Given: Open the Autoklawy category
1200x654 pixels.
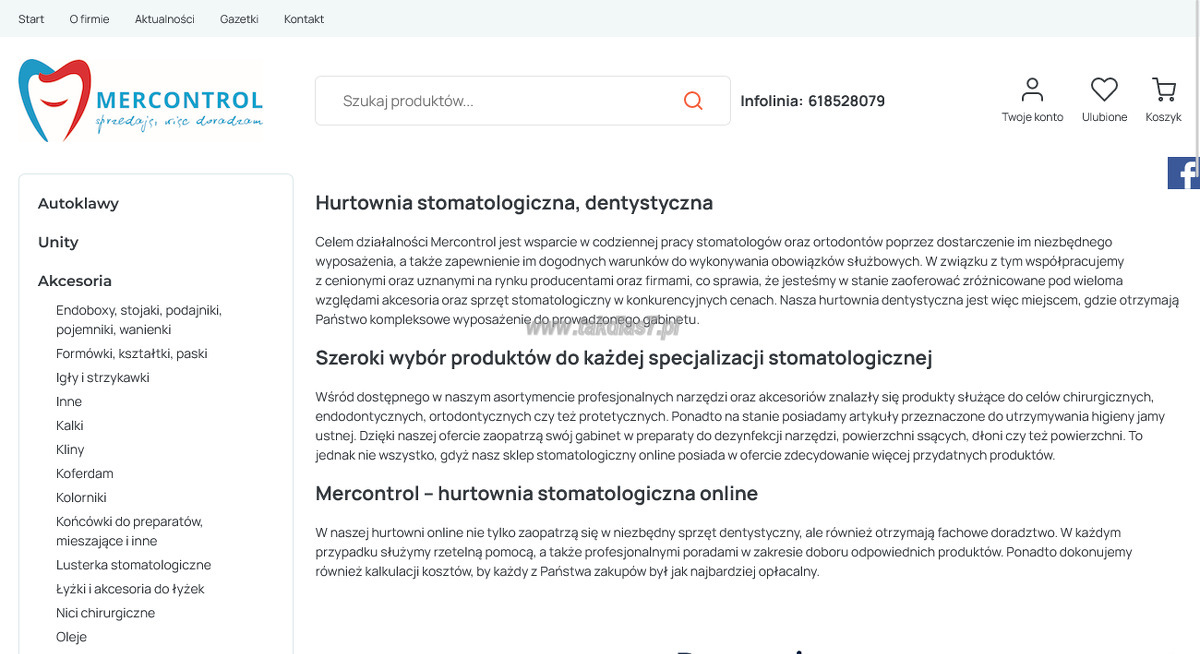Looking at the screenshot, I should [78, 203].
